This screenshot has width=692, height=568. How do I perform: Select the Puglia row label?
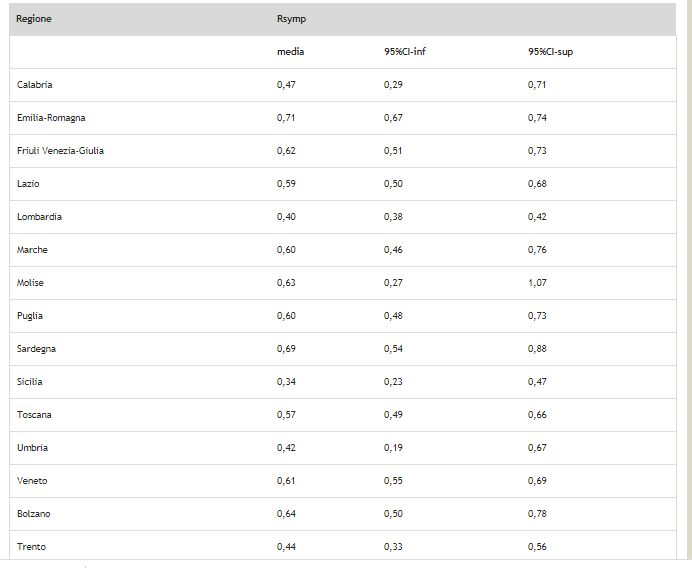point(30,316)
